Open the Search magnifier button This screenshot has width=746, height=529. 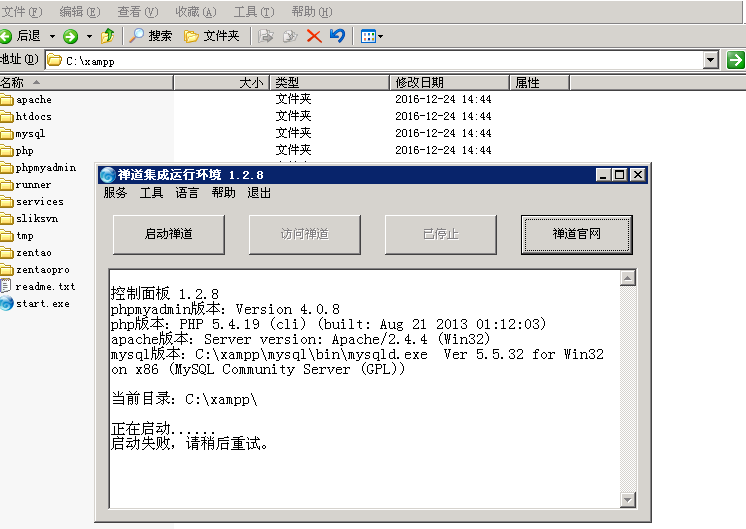click(150, 36)
